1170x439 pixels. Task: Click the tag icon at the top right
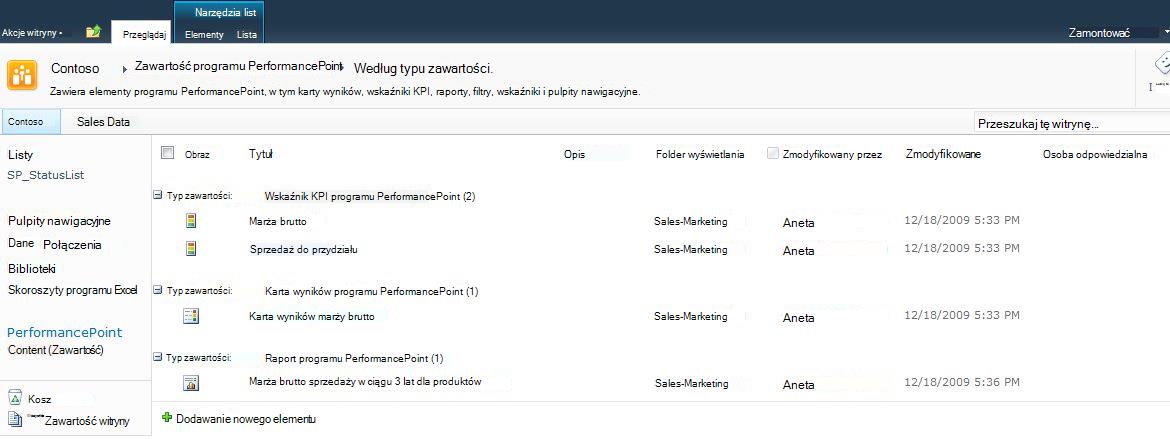tap(1161, 62)
